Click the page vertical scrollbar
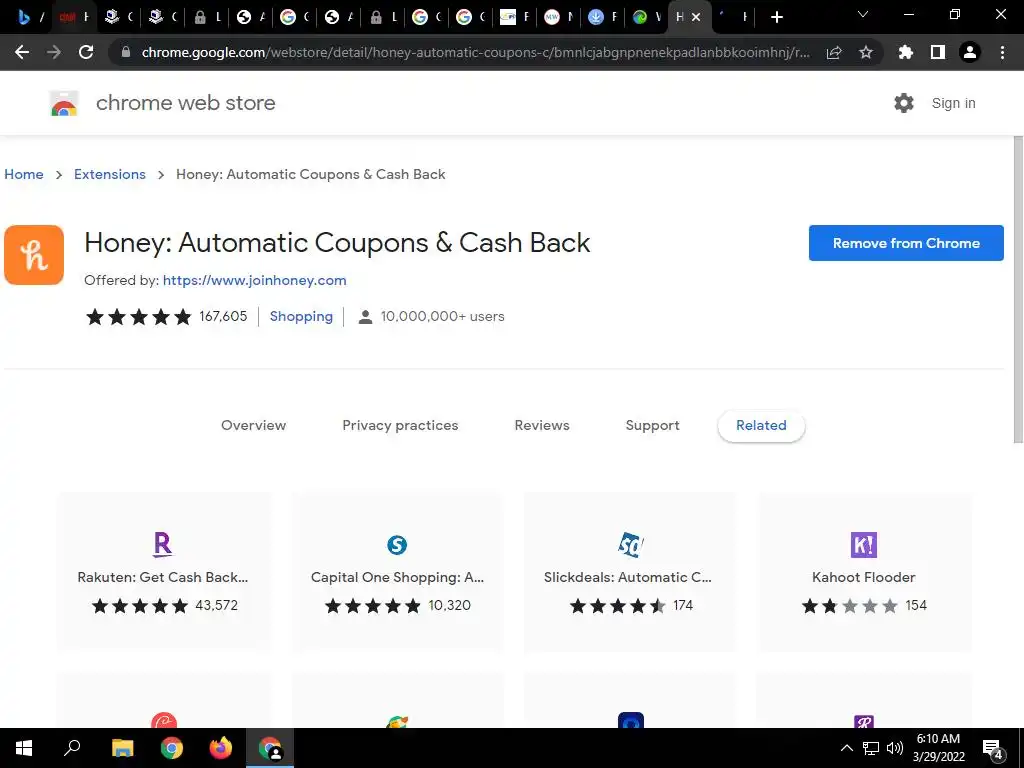Screen dimensions: 1024x768 click(1017, 290)
